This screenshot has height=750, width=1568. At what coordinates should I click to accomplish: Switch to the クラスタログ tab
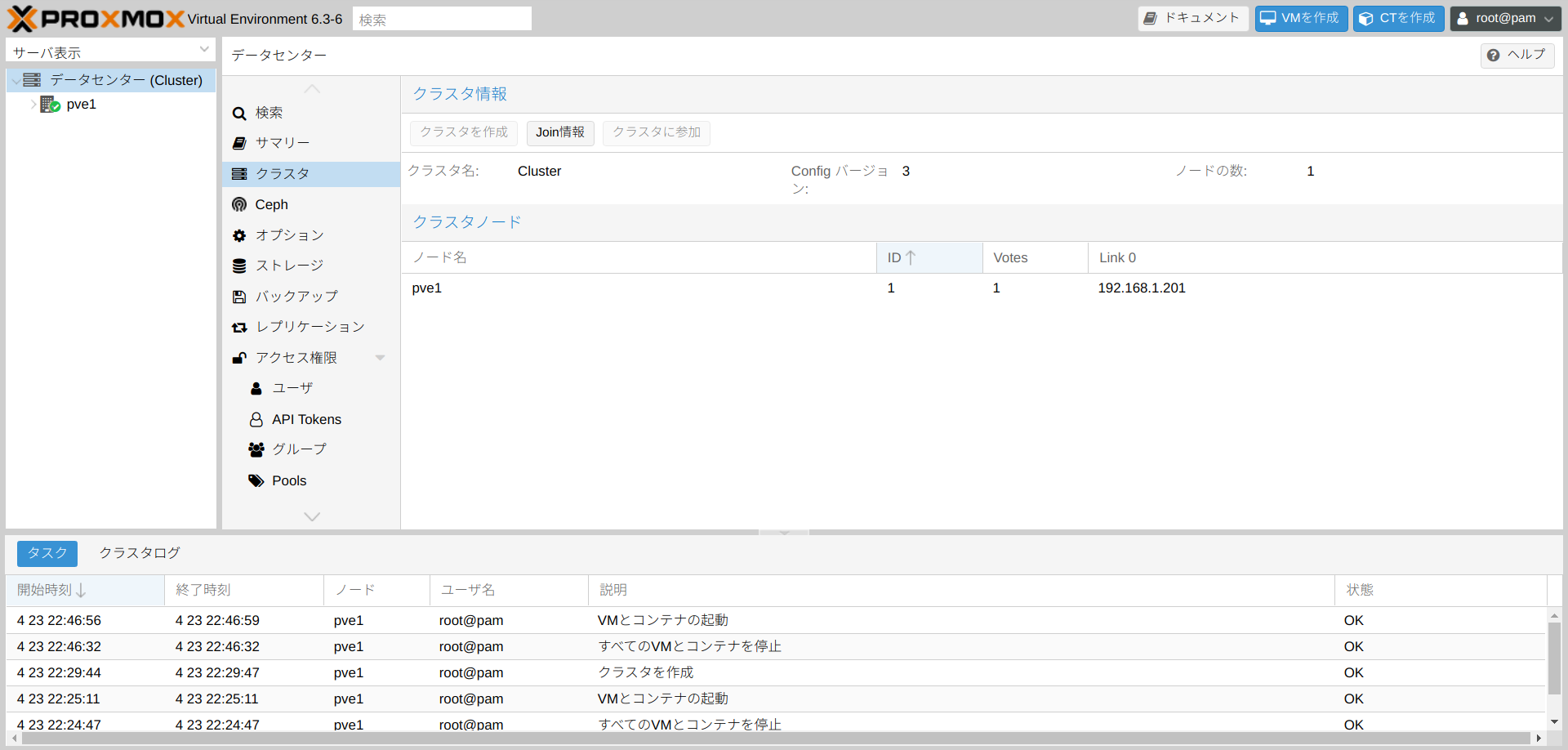coord(138,553)
